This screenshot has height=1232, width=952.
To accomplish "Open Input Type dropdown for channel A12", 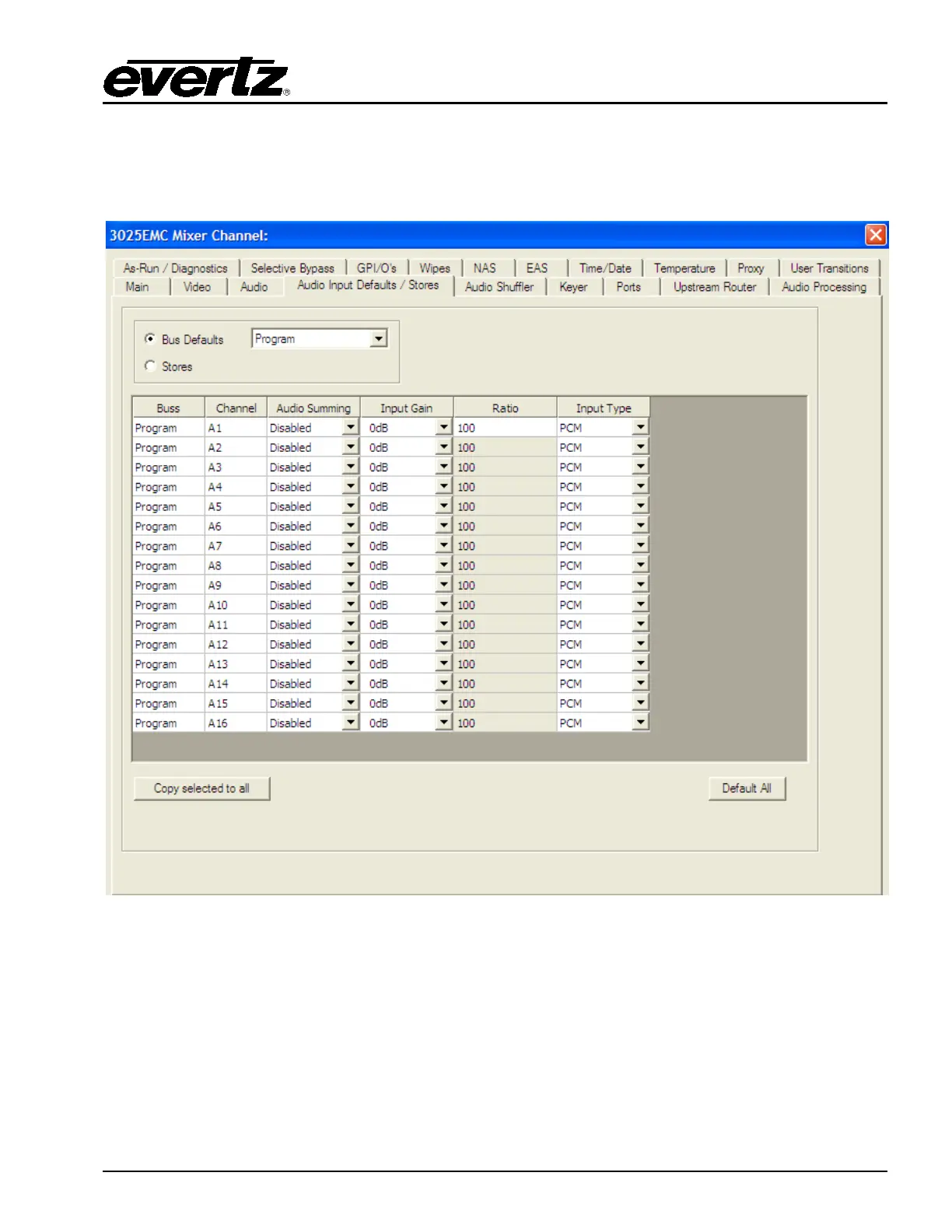I will pos(640,644).
